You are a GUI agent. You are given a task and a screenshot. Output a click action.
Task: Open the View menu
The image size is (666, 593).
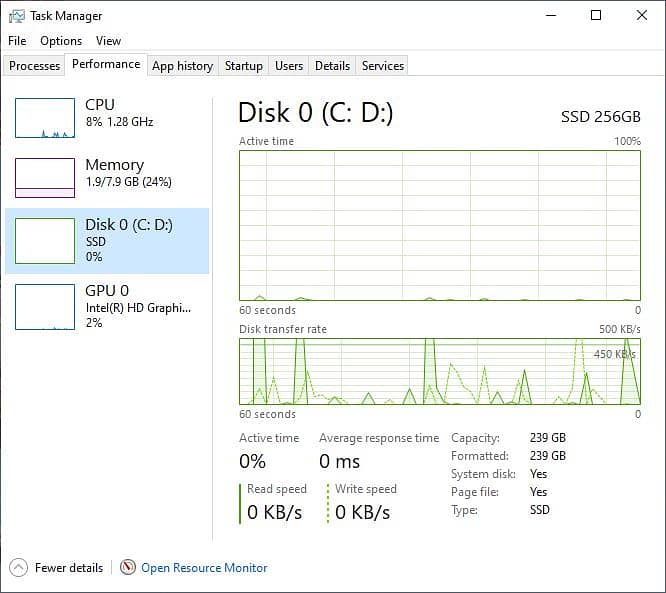pyautogui.click(x=108, y=41)
